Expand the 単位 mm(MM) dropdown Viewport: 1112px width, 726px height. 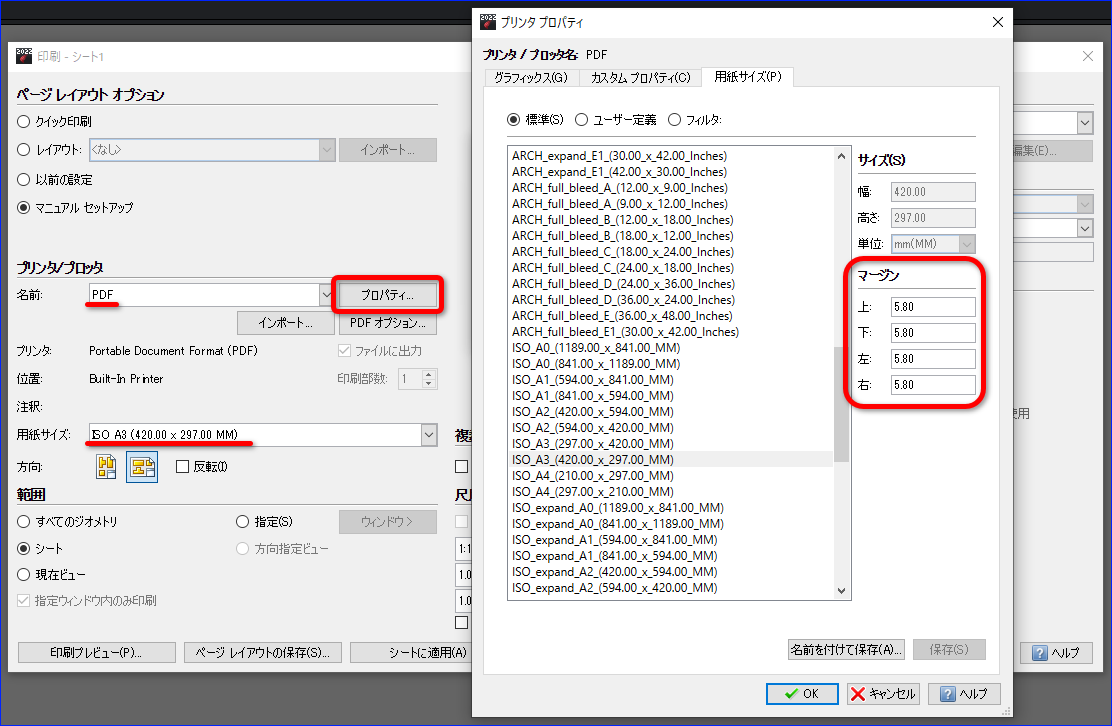click(967, 244)
